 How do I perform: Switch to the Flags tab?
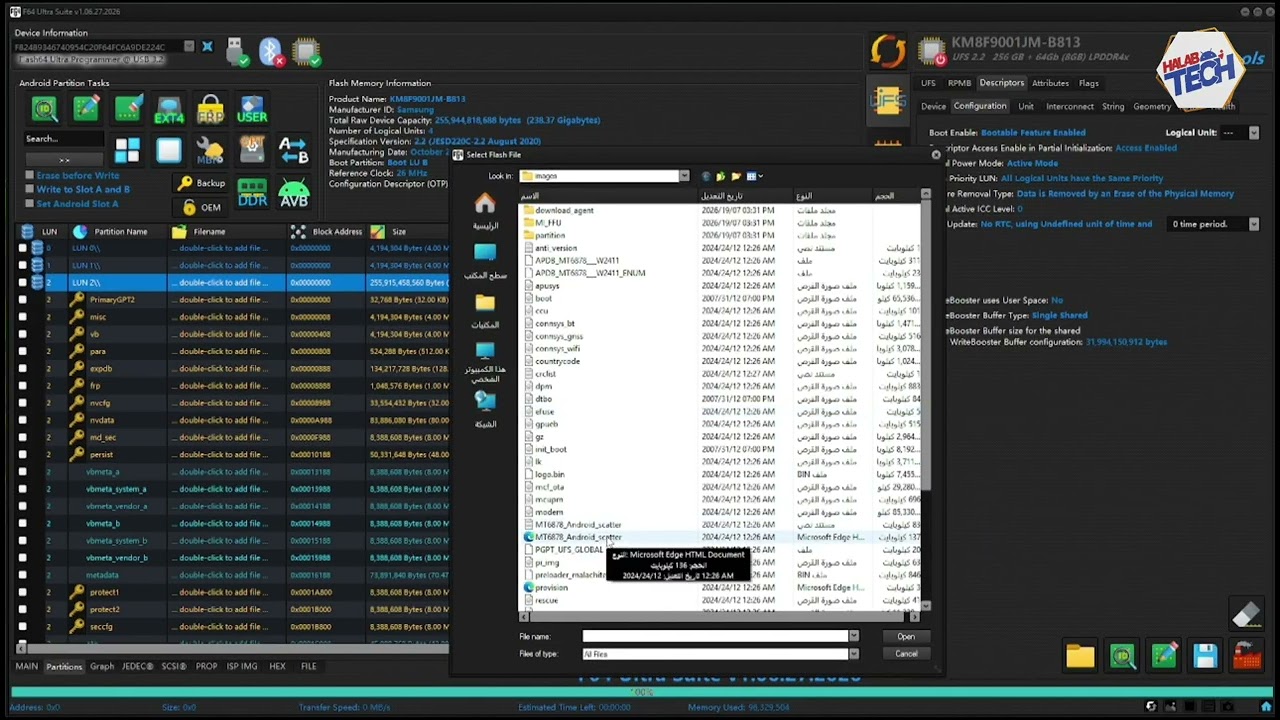1089,83
